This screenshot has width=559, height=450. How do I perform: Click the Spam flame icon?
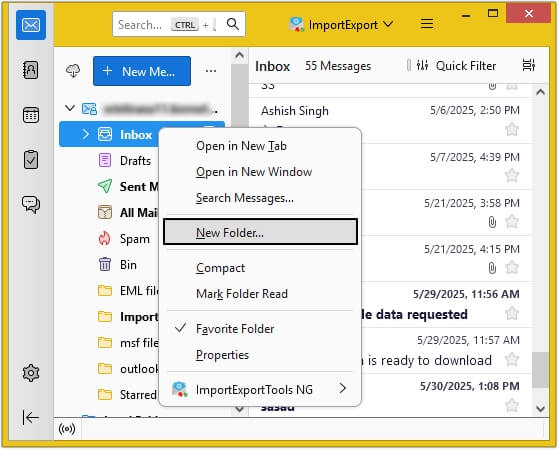tap(104, 238)
